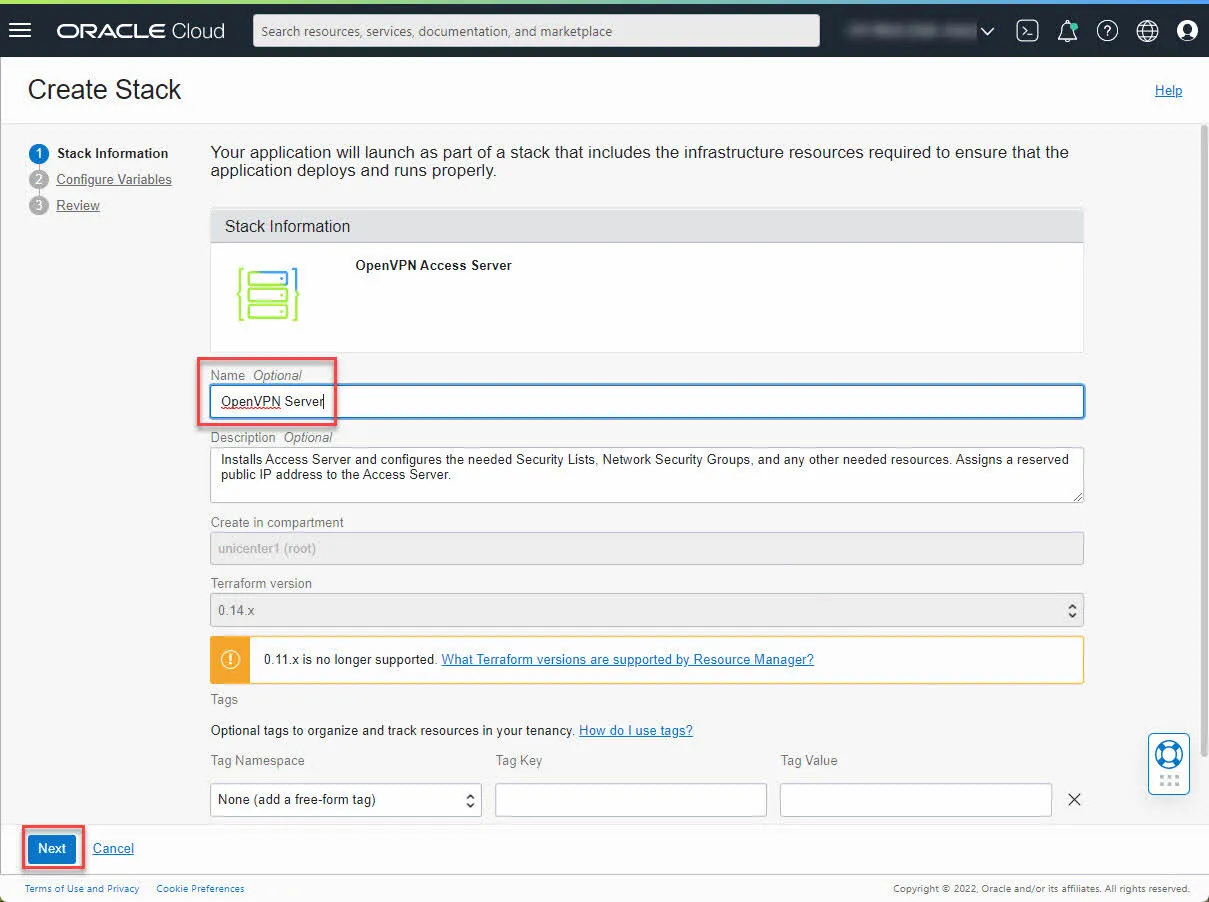Click the OpenVPN Access Server title
This screenshot has height=902, width=1209.
(x=434, y=265)
